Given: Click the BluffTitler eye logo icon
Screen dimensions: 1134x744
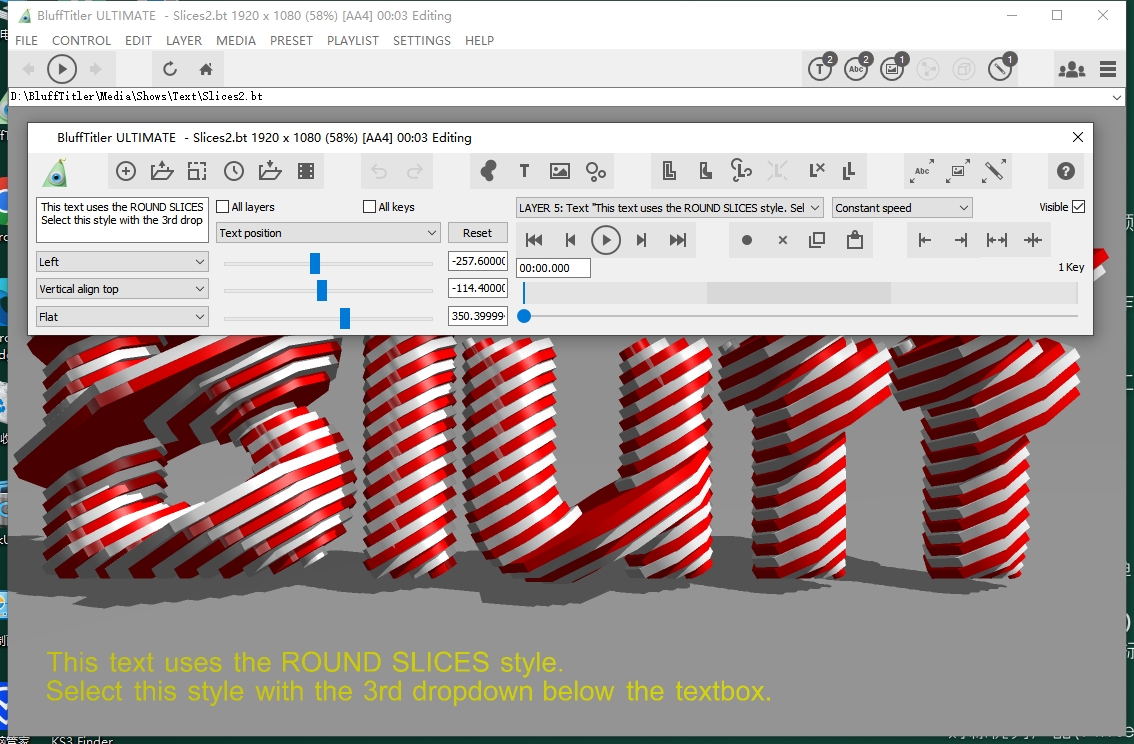Looking at the screenshot, I should tap(55, 172).
